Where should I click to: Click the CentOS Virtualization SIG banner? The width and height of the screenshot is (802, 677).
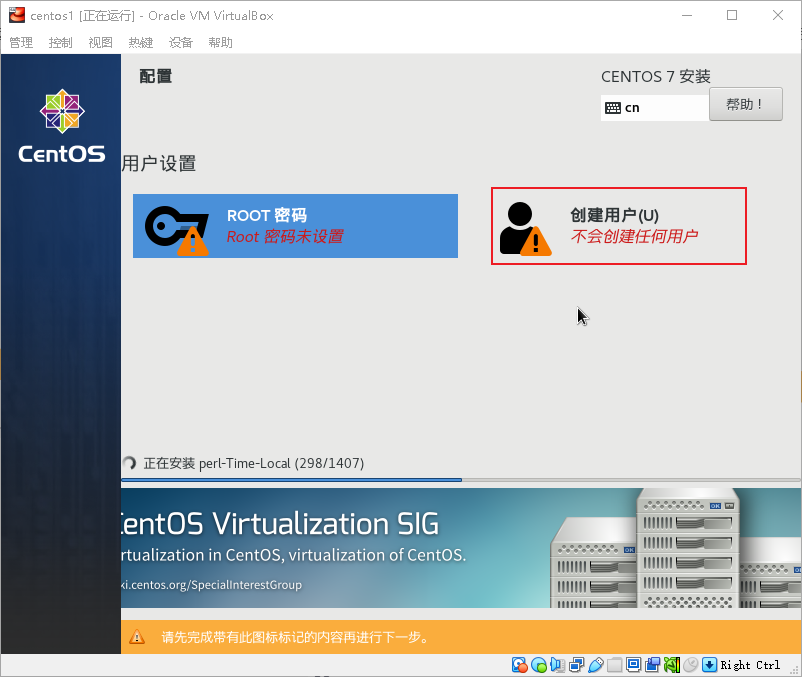(x=461, y=548)
